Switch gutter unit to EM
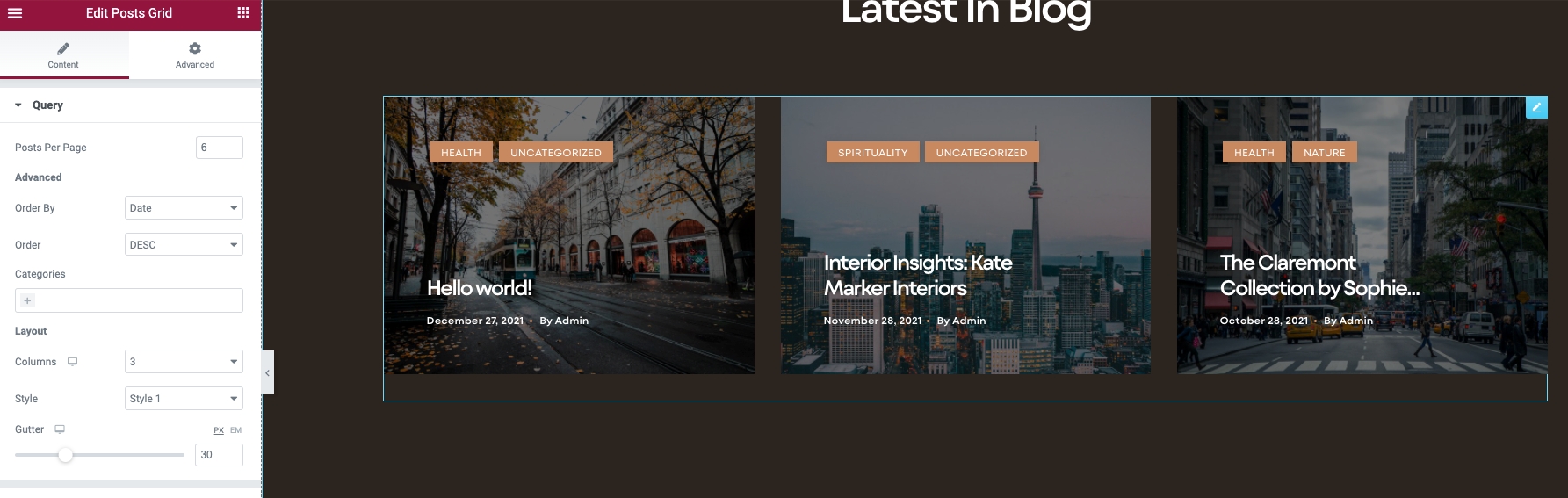 click(235, 430)
